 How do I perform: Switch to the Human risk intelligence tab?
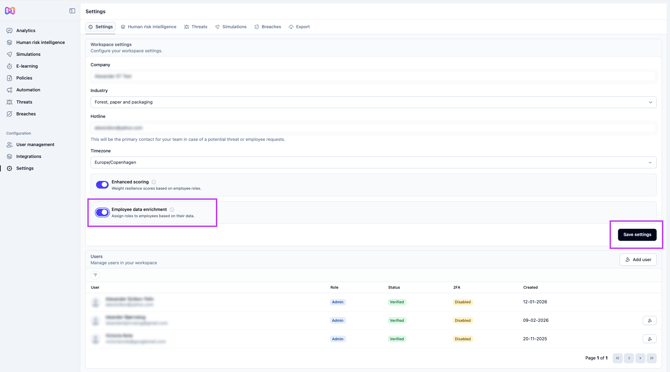click(149, 27)
